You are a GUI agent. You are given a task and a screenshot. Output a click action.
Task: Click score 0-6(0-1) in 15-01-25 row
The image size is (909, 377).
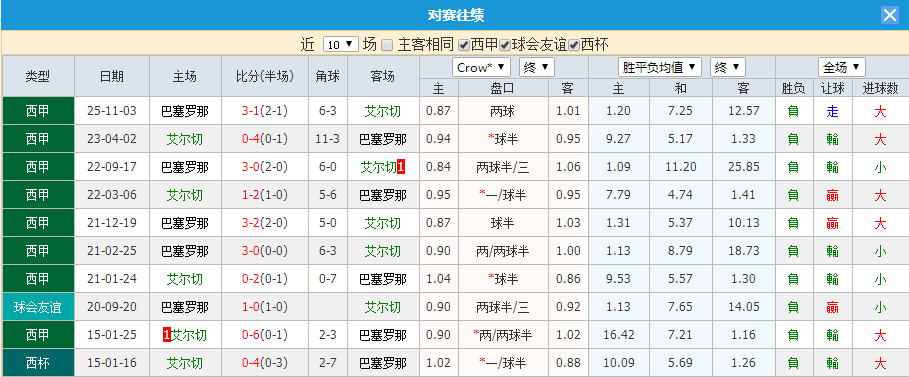point(265,335)
